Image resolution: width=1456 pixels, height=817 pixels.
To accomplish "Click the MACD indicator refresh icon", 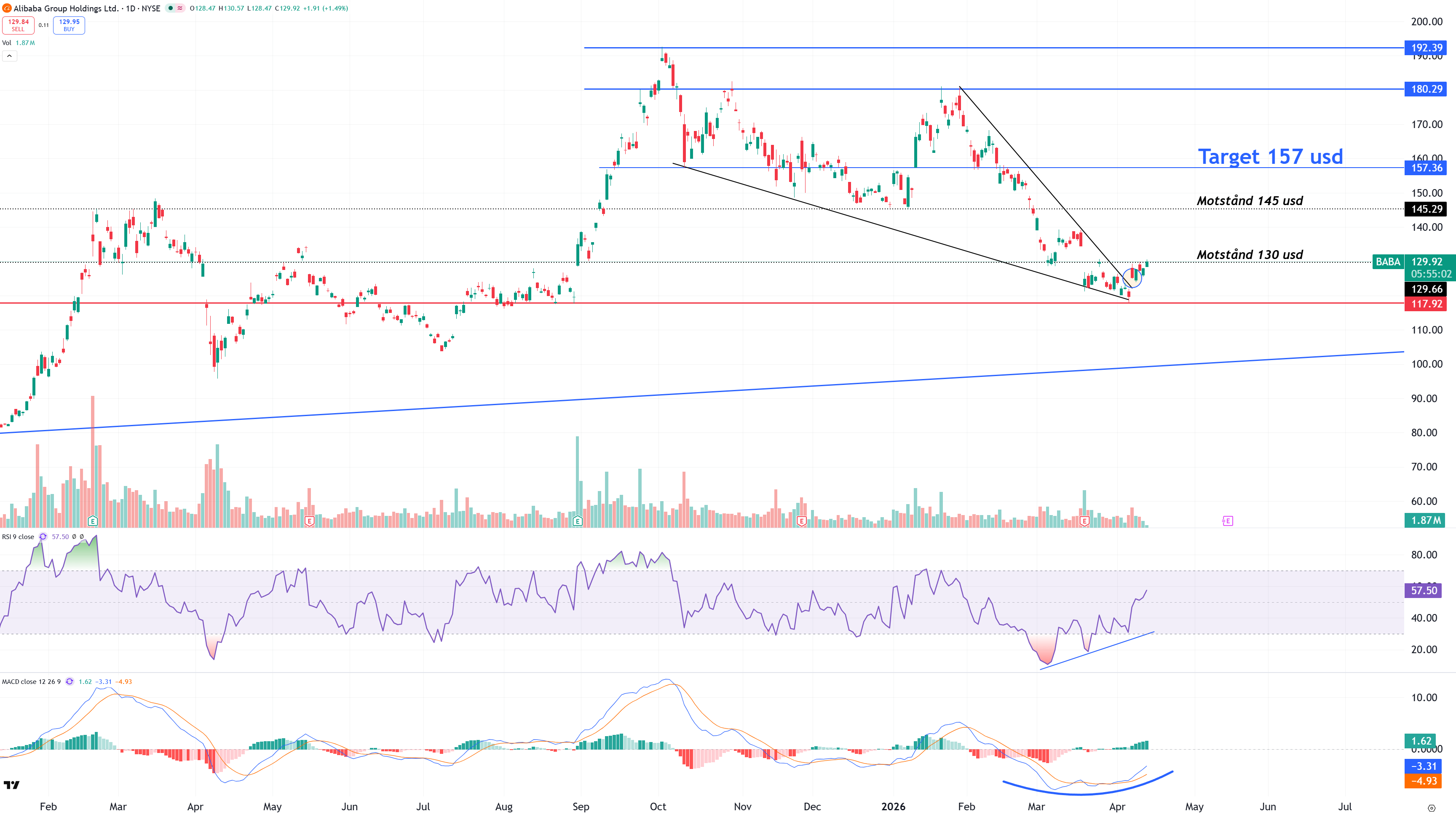I will point(70,681).
